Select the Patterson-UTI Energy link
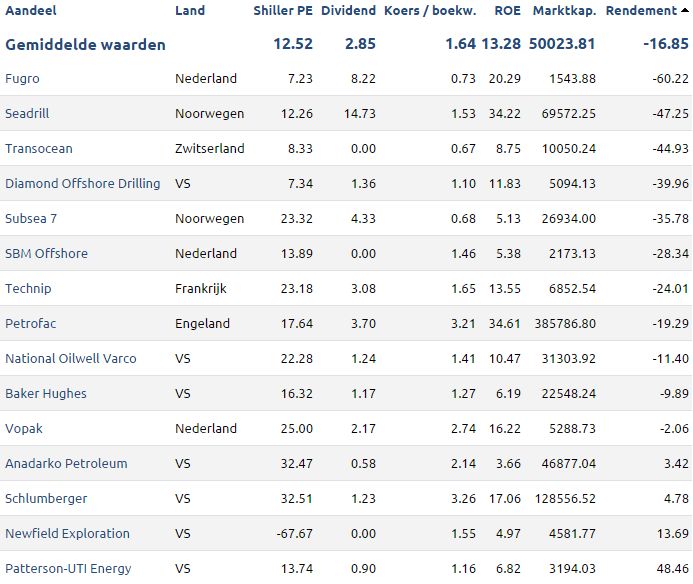 pyautogui.click(x=68, y=569)
